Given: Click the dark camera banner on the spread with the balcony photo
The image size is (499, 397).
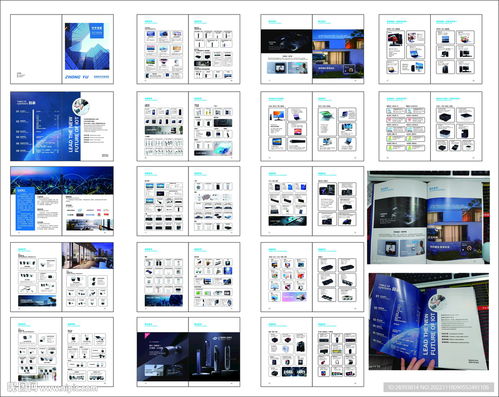Looking at the screenshot, I should [37, 301].
